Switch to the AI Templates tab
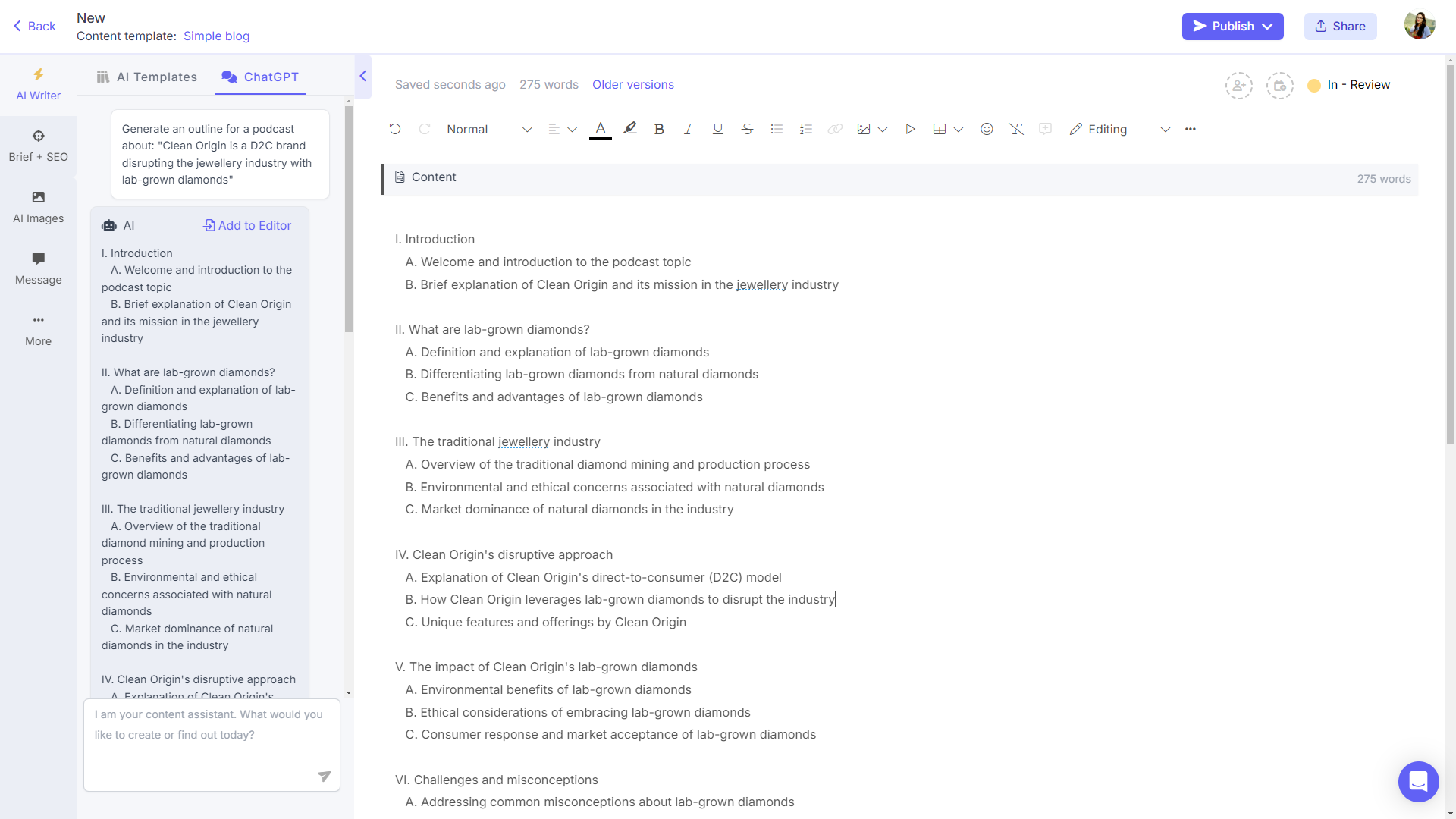 [x=146, y=76]
